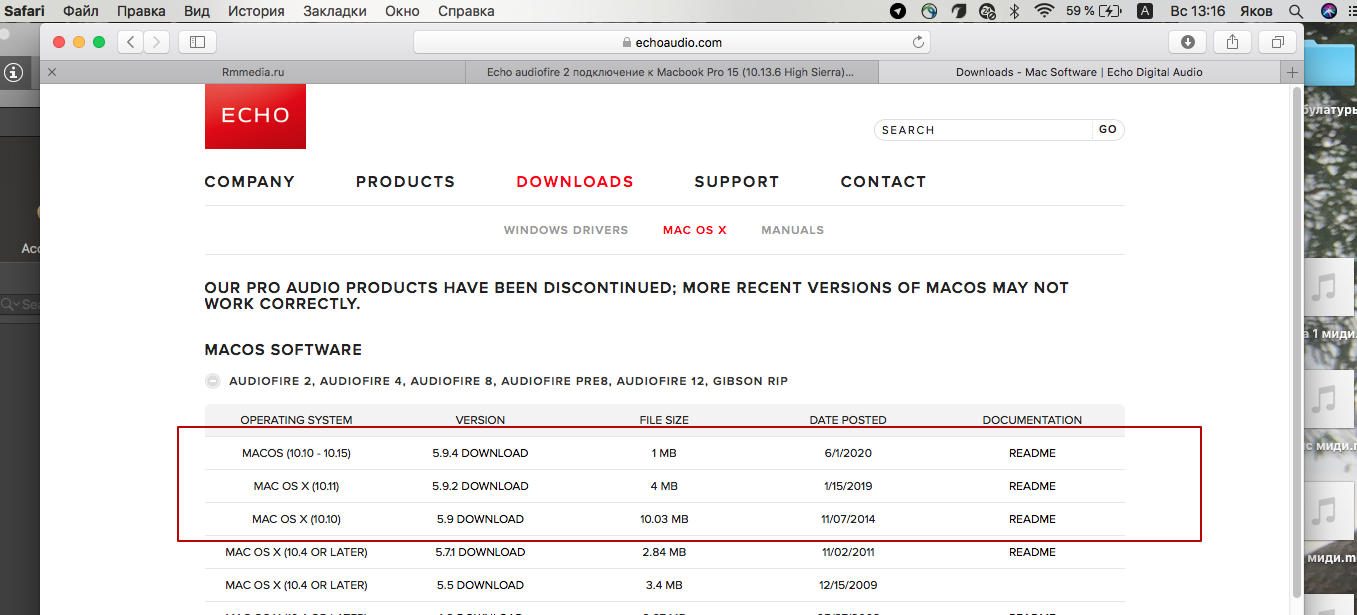Switch to Echo audiofire 2 подключение tab
This screenshot has height=615, width=1357.
(x=671, y=72)
